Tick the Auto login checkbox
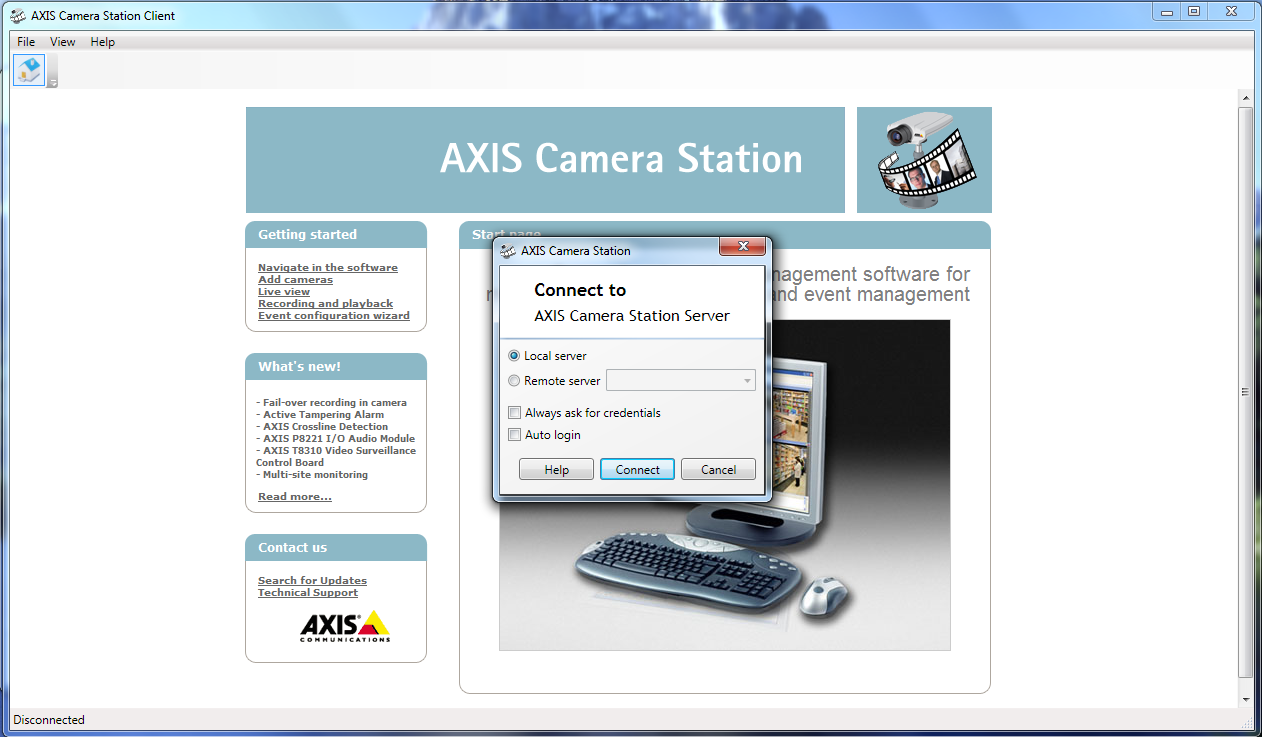The height and width of the screenshot is (737, 1262). point(515,435)
